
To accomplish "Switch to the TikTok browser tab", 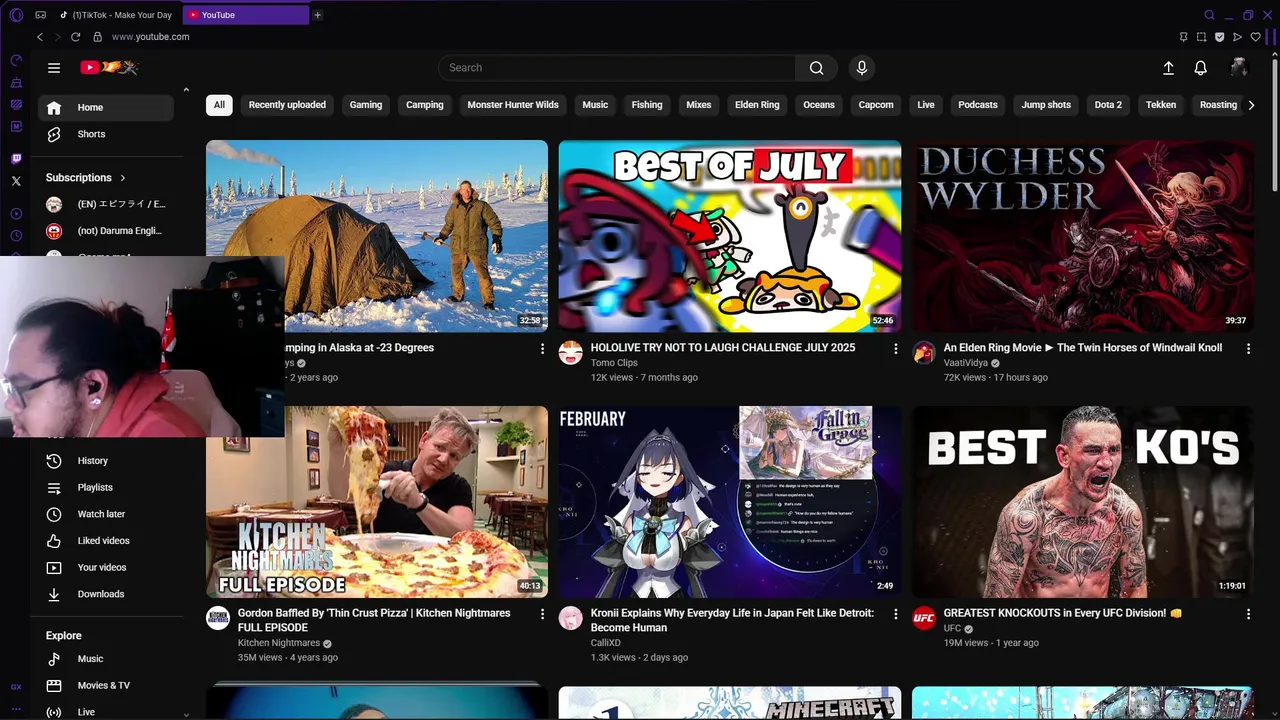I will (117, 15).
